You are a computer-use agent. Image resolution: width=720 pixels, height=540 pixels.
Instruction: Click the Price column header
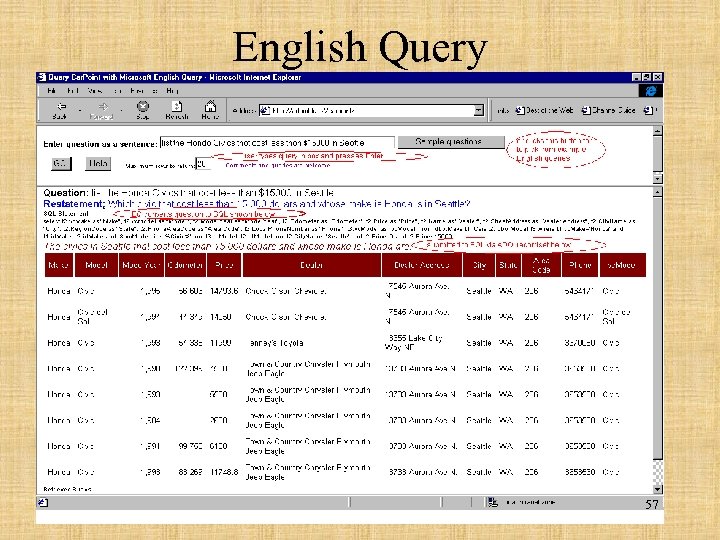(224, 265)
